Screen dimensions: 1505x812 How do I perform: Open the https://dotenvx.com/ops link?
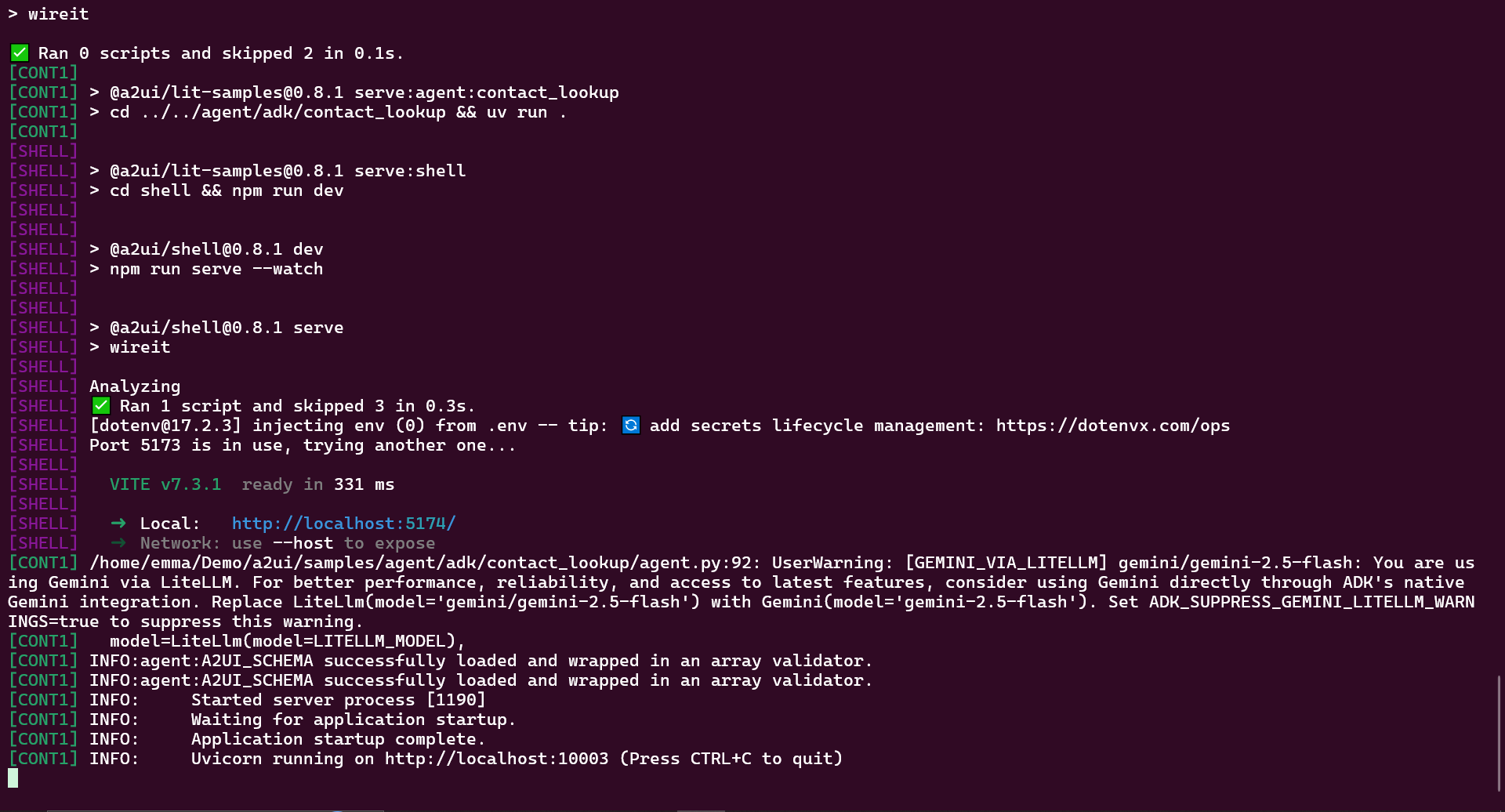[1112, 426]
